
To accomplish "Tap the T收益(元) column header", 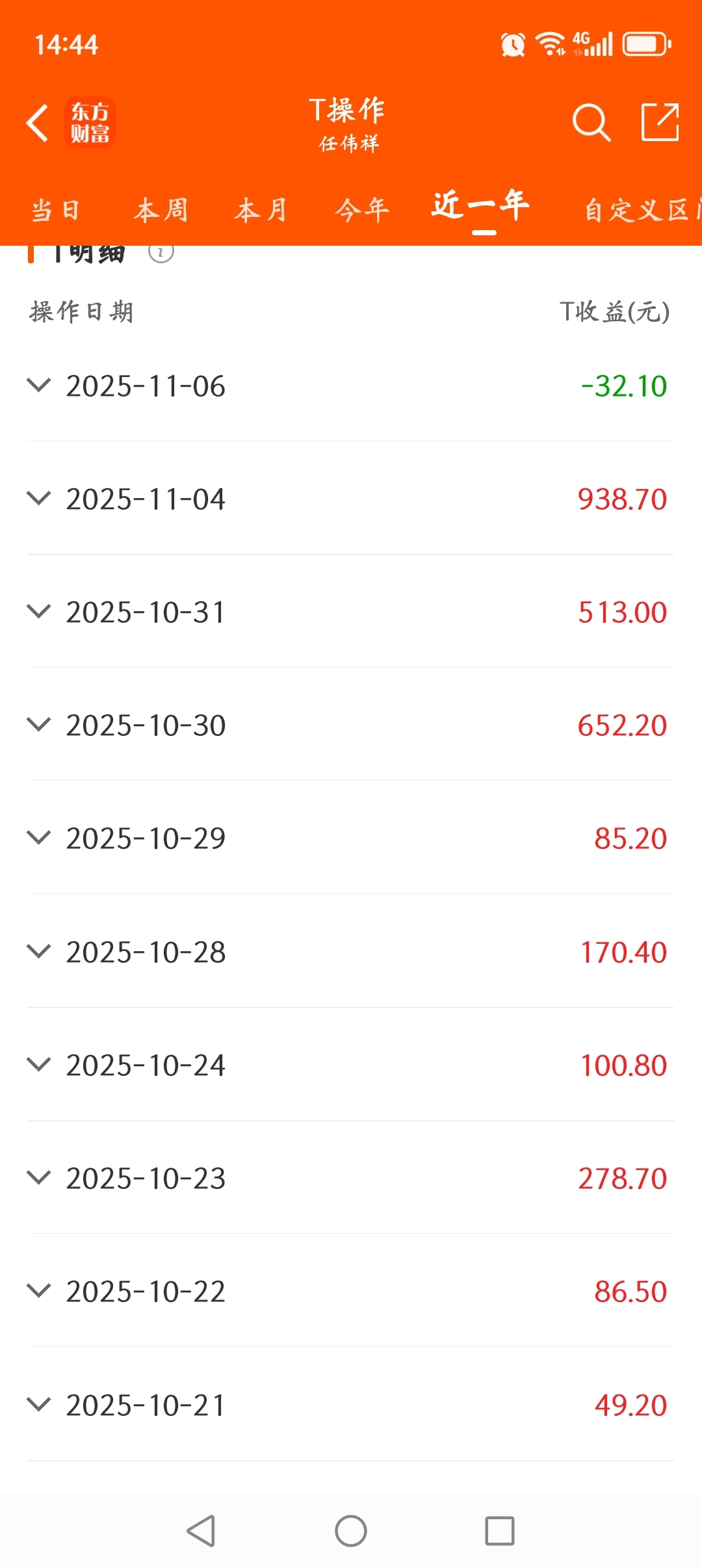I will [615, 311].
